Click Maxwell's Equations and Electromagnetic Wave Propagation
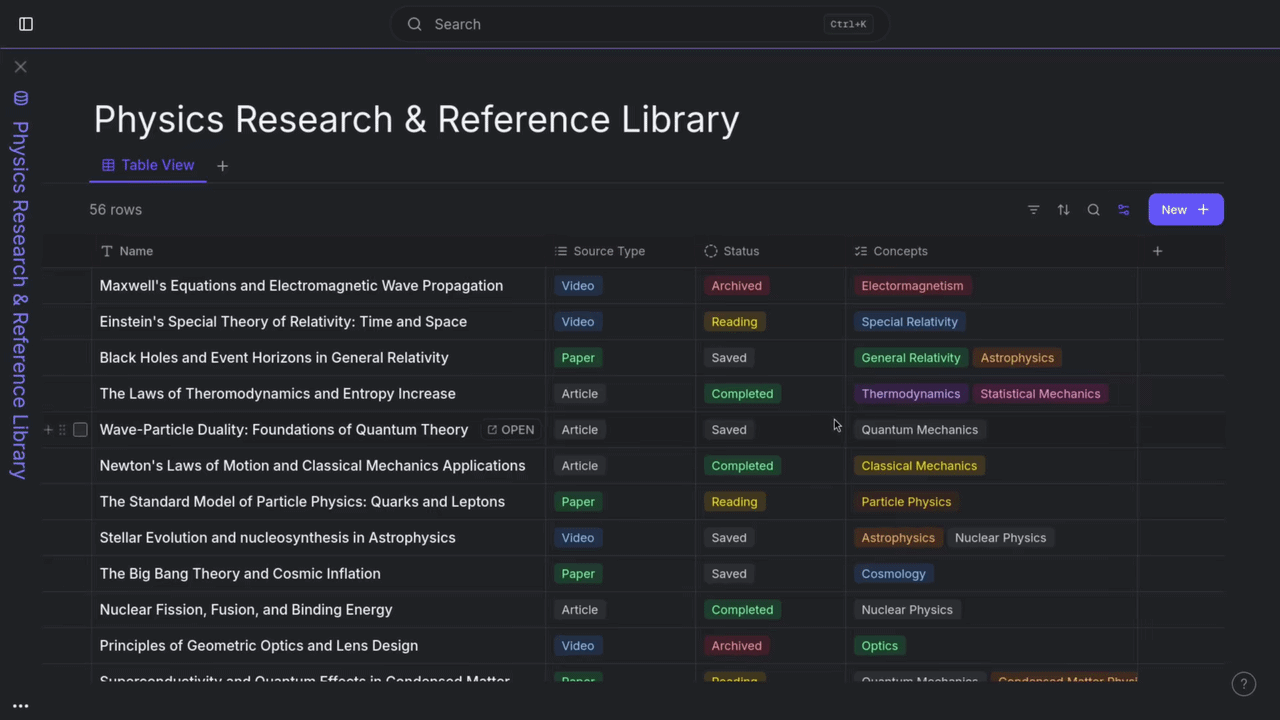The height and width of the screenshot is (720, 1280). 301,286
